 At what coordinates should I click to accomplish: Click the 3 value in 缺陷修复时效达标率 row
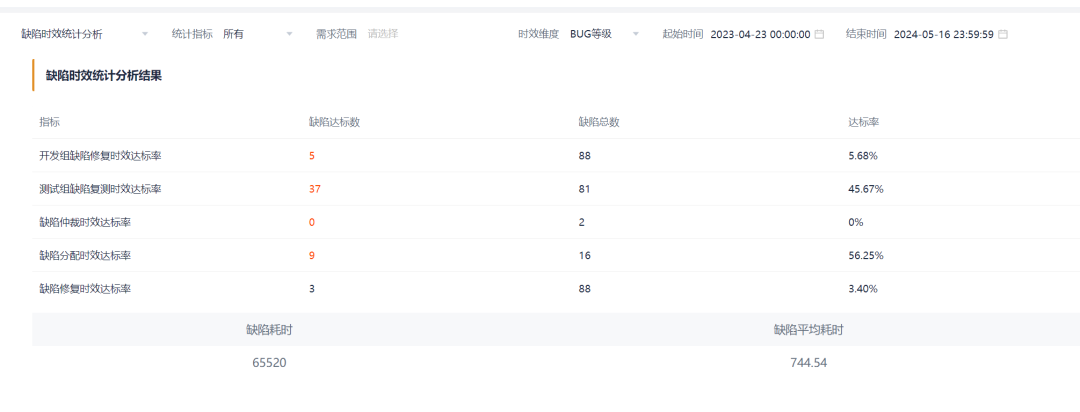[x=312, y=289]
